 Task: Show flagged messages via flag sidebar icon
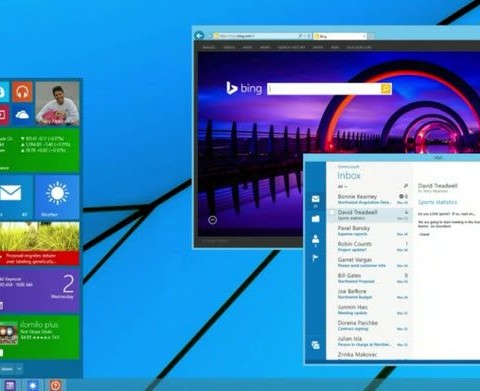[x=315, y=258]
